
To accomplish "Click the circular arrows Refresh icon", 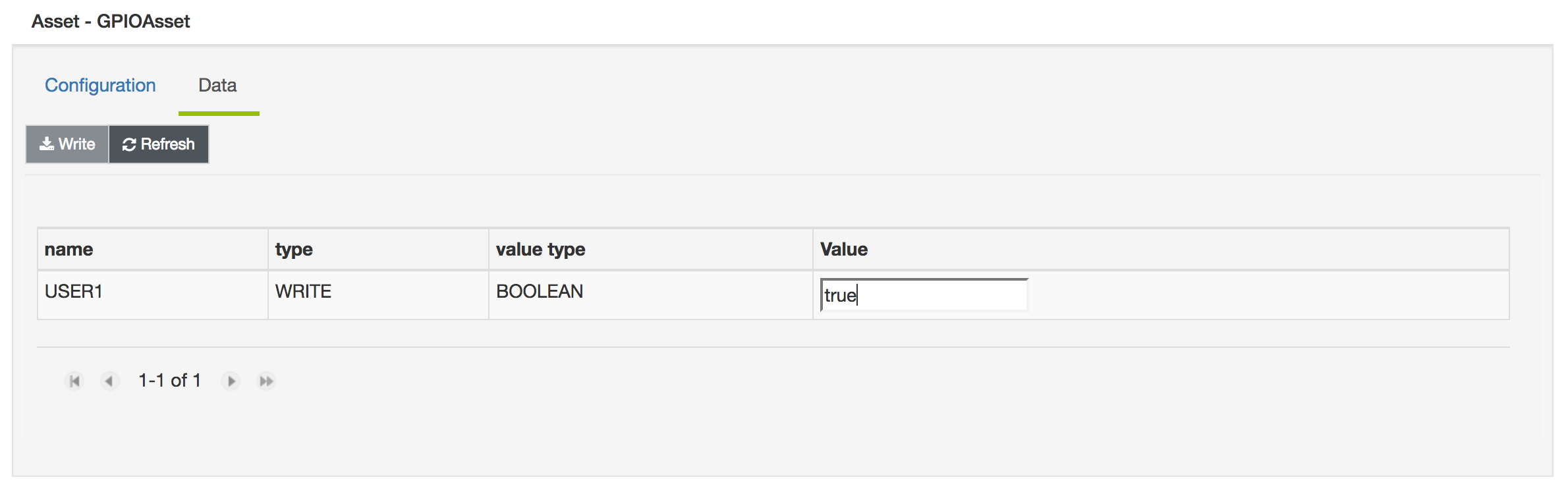I will pos(129,144).
